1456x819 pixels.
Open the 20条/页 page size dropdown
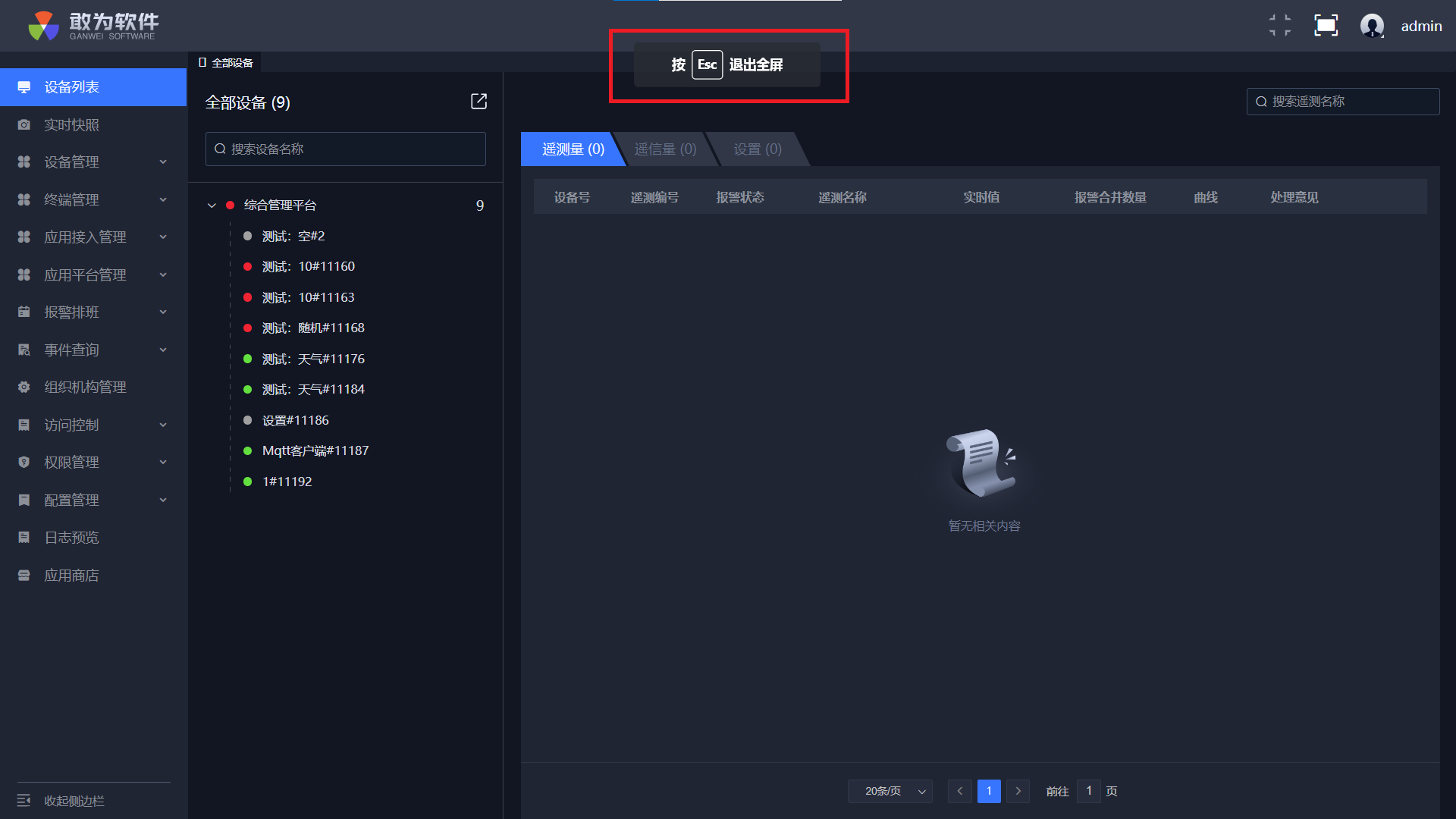(x=890, y=791)
